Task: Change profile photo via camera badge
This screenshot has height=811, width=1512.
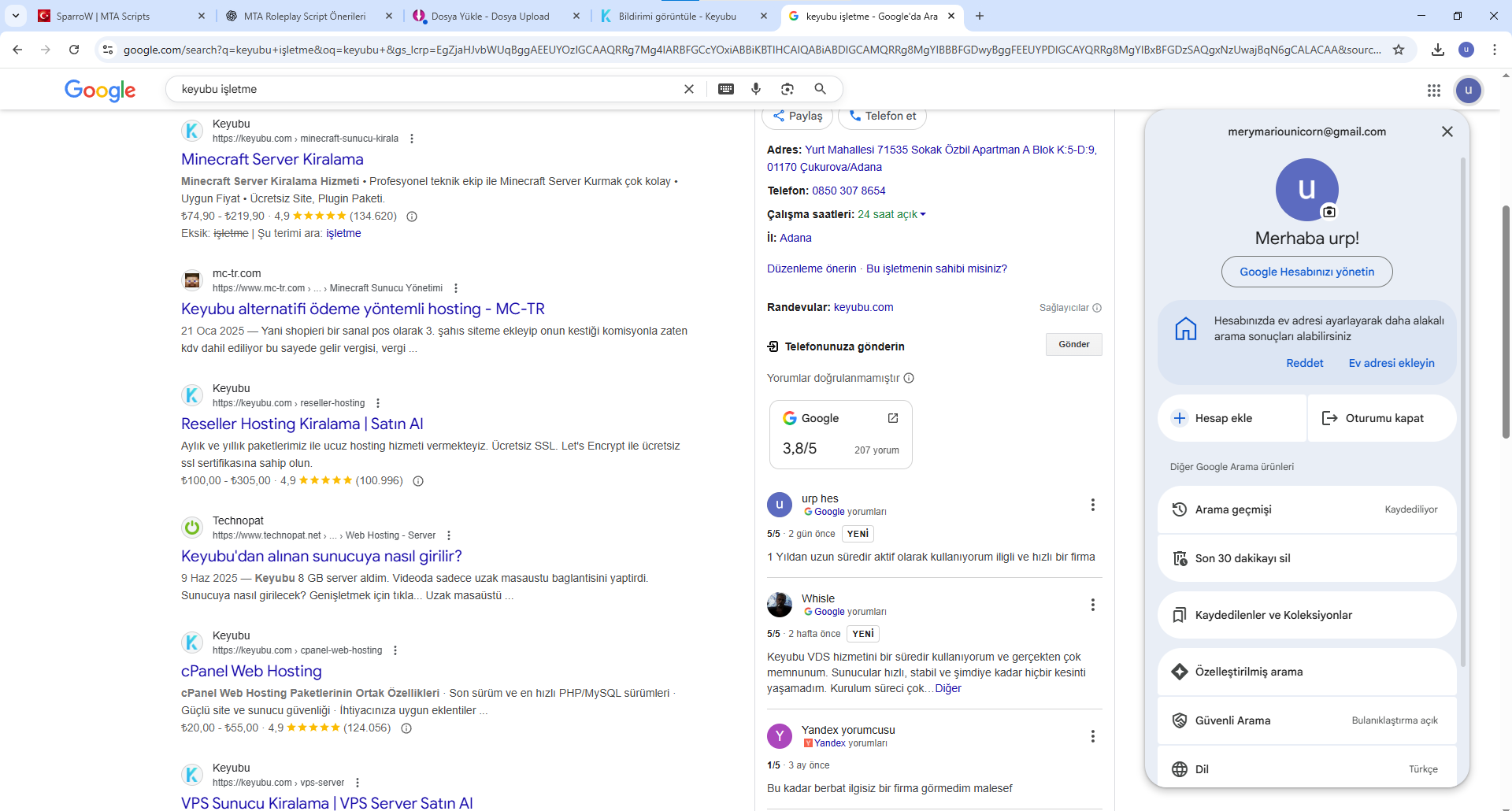Action: [1329, 212]
